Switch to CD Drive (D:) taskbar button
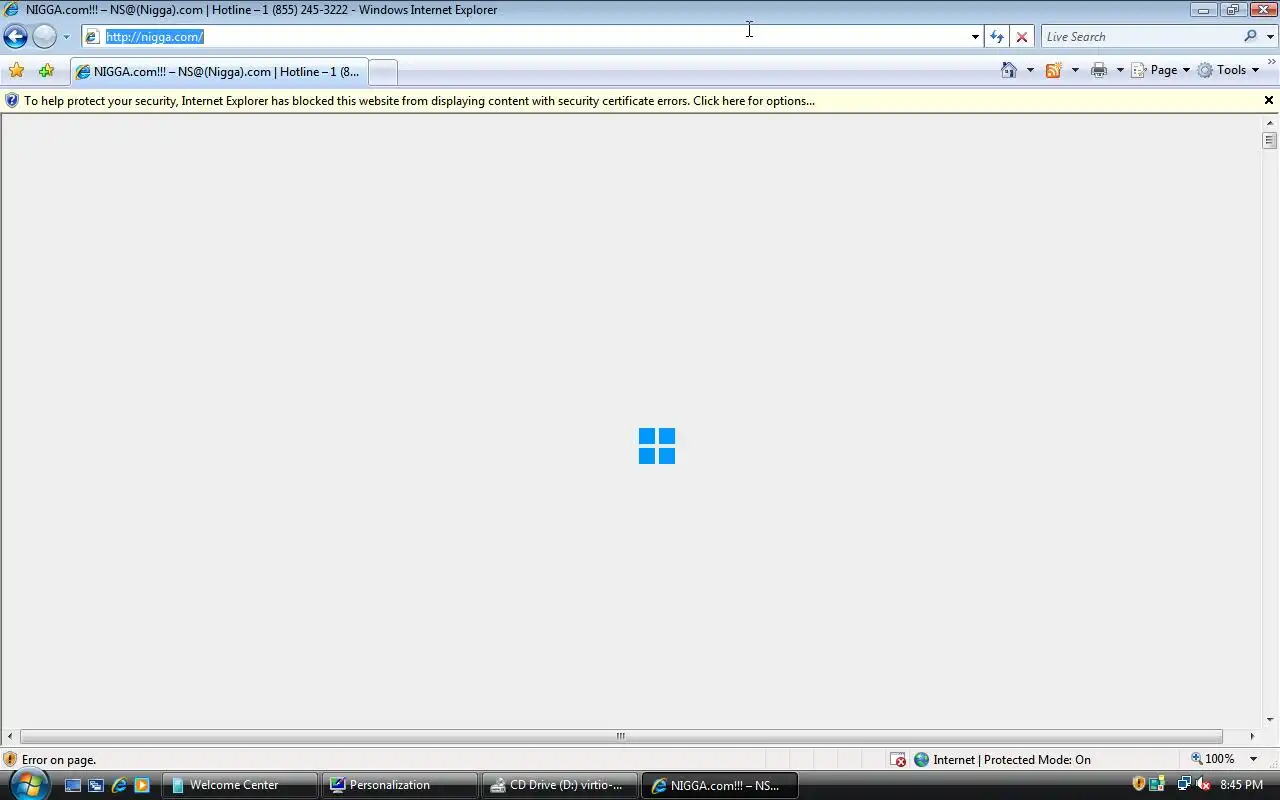This screenshot has height=800, width=1280. pyautogui.click(x=559, y=785)
